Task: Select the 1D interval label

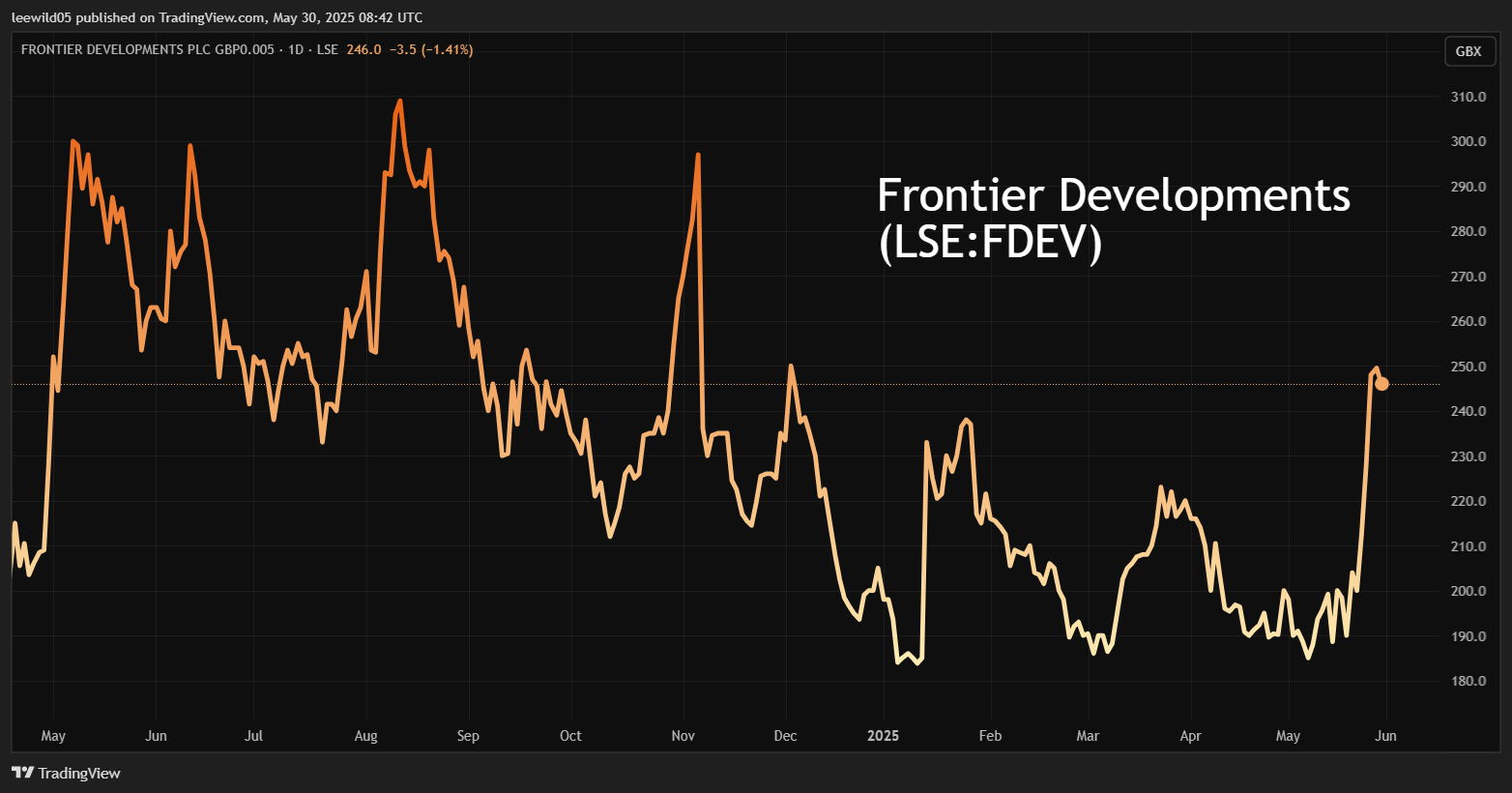Action: (x=296, y=49)
